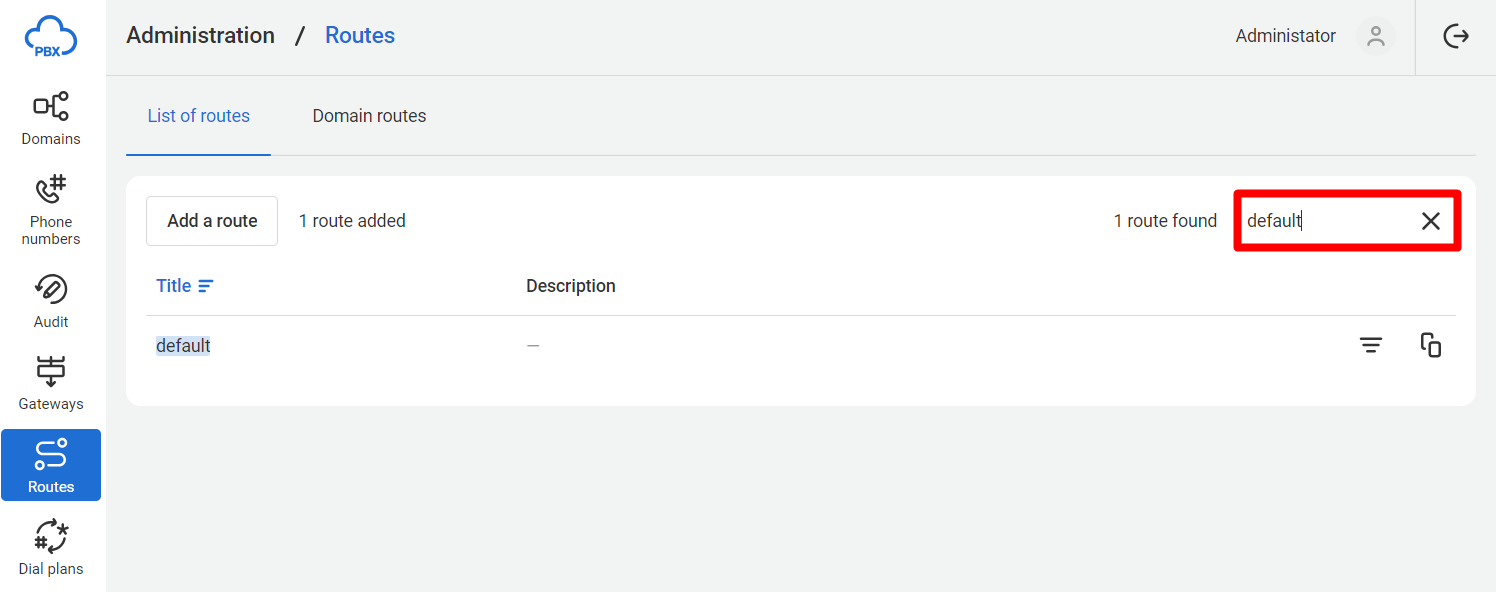Copy the default route
Image resolution: width=1496 pixels, height=592 pixels.
(1431, 345)
